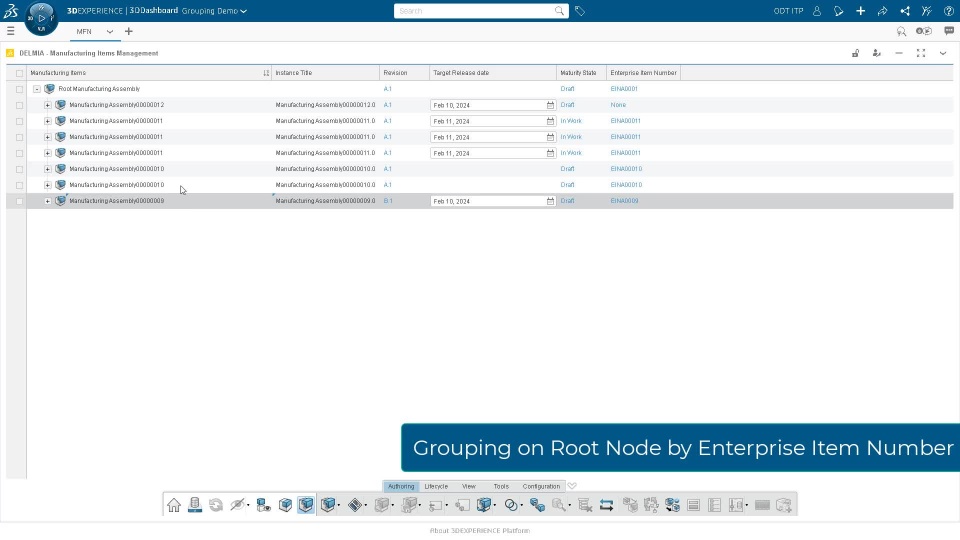The width and height of the screenshot is (960, 540).
Task: Click the magnifier icon in bottom toolbar
Action: click(558, 505)
